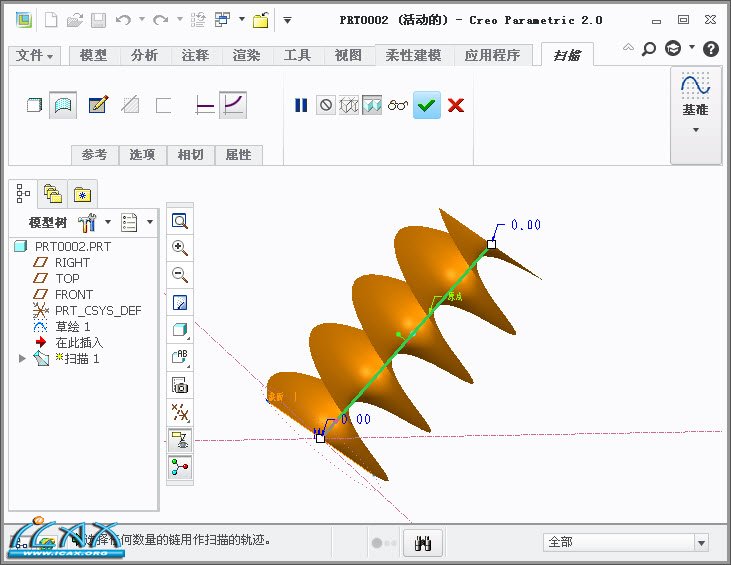This screenshot has height=565, width=731.
Task: Click the zoom in magnifier icon
Action: pyautogui.click(x=180, y=248)
